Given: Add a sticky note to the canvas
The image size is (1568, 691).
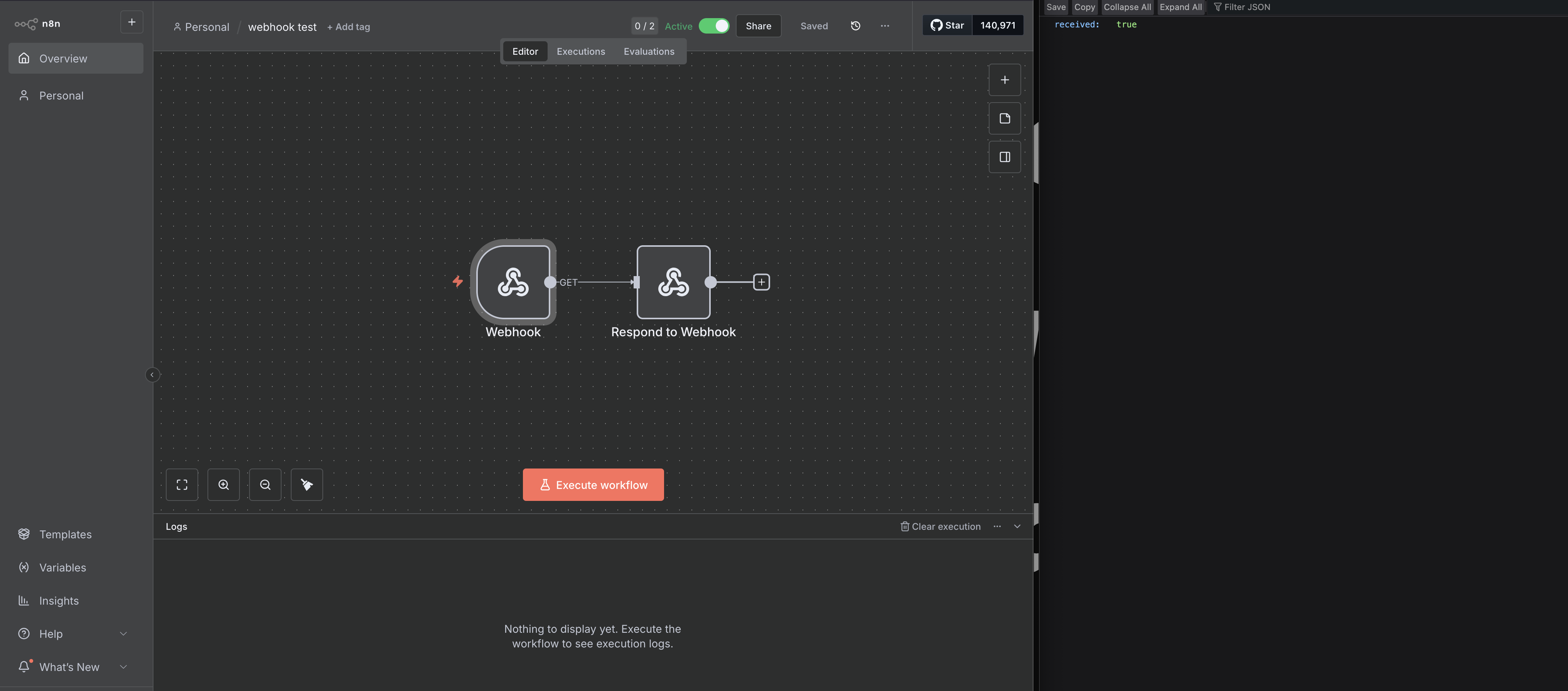Looking at the screenshot, I should coord(1004,118).
